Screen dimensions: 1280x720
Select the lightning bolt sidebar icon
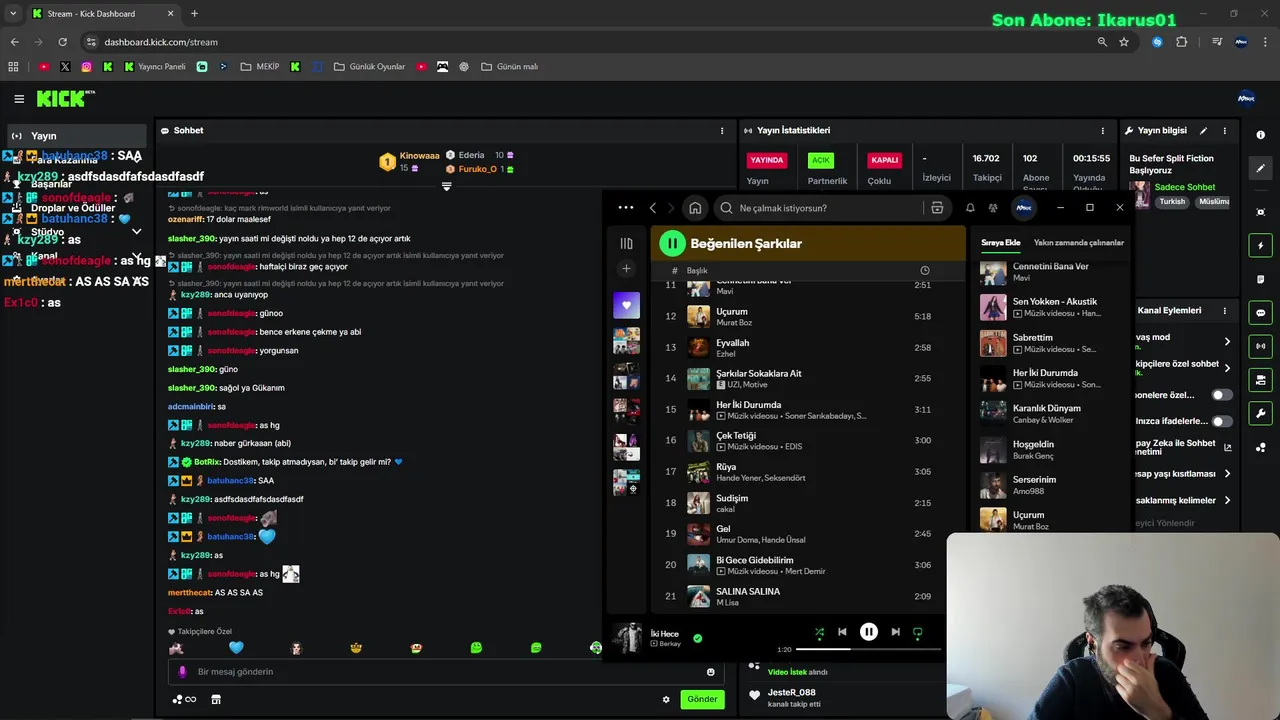tap(1260, 245)
